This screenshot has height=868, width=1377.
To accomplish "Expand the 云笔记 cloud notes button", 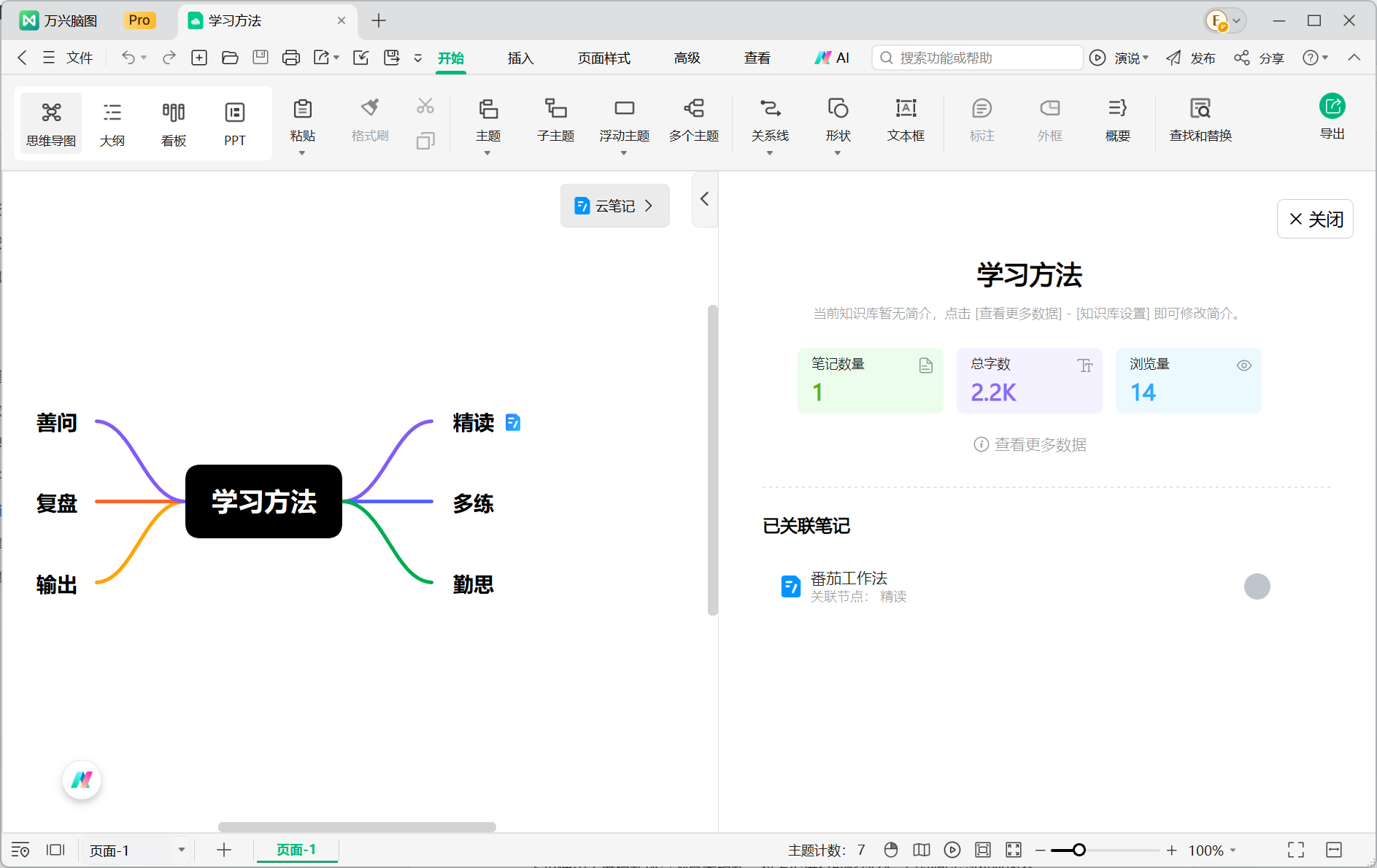I will coord(614,206).
